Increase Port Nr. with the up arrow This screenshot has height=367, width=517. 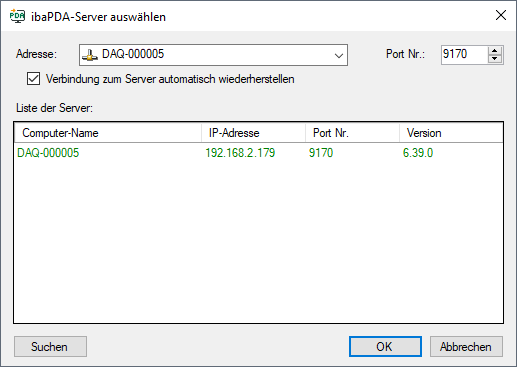[x=495, y=51]
